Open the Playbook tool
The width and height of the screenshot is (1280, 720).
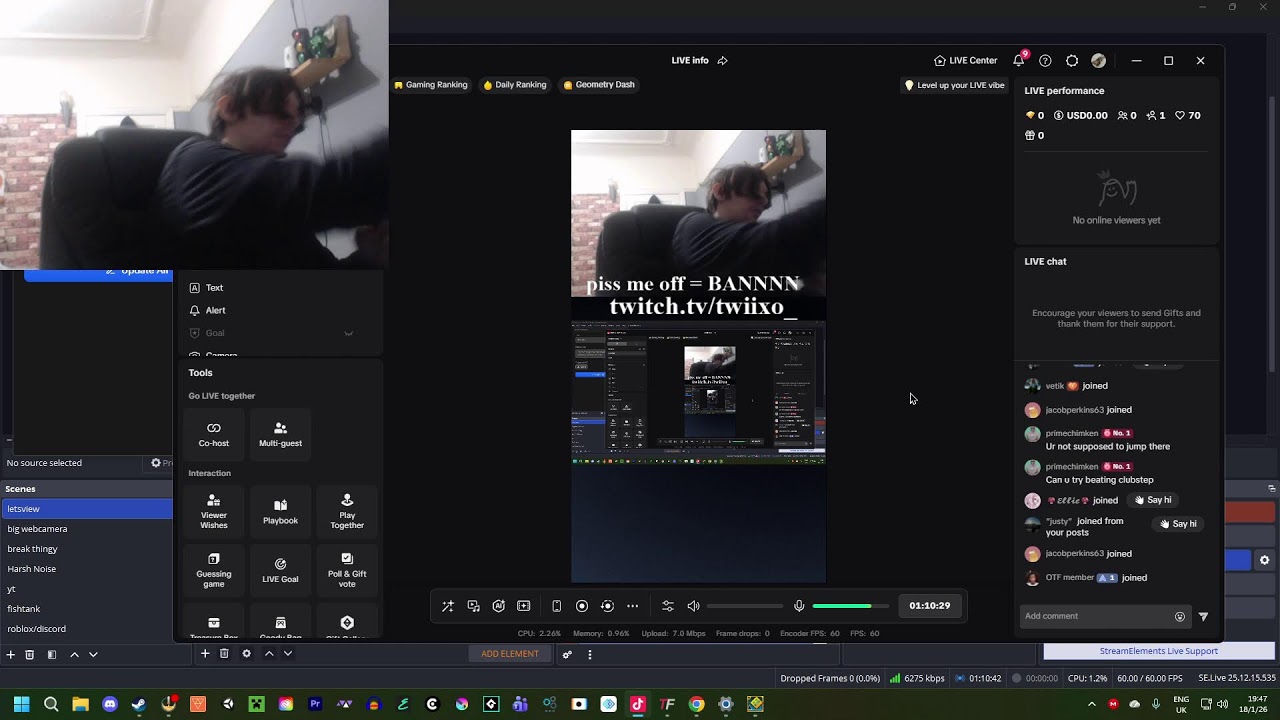[280, 511]
